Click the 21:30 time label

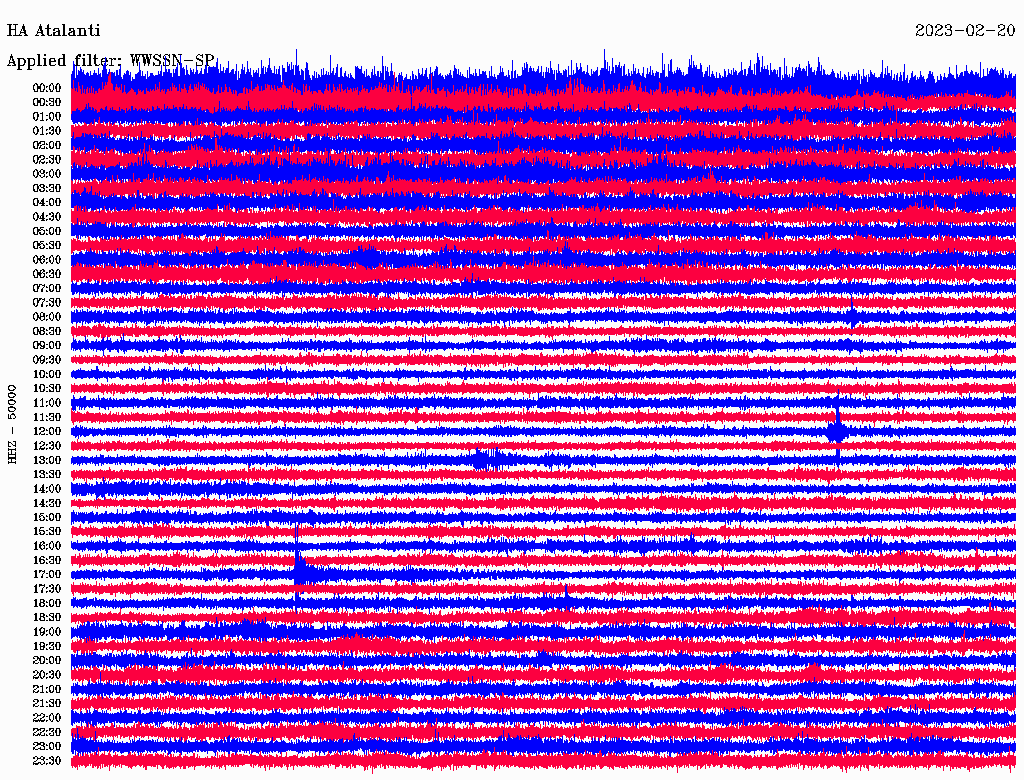pos(47,704)
